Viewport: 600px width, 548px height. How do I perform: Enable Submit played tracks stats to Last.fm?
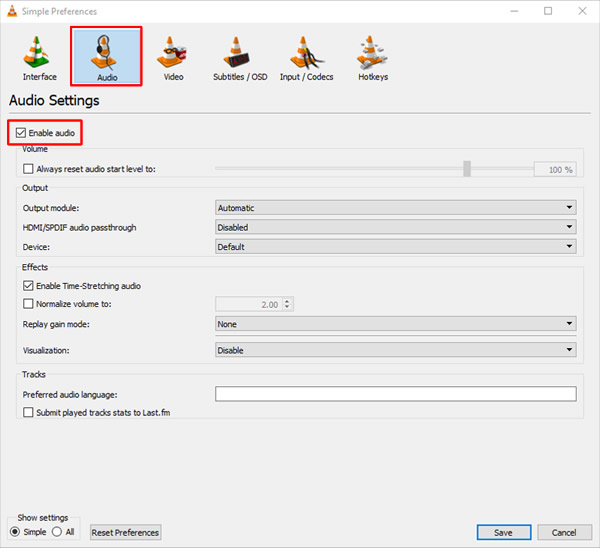(x=28, y=412)
